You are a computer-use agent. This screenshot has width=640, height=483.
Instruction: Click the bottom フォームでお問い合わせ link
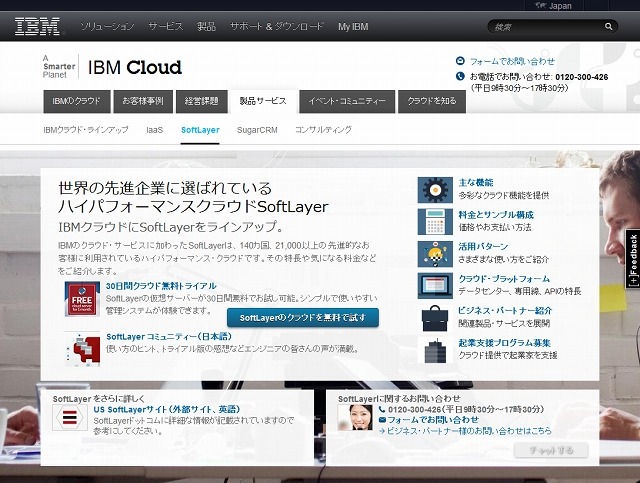pyautogui.click(x=433, y=420)
